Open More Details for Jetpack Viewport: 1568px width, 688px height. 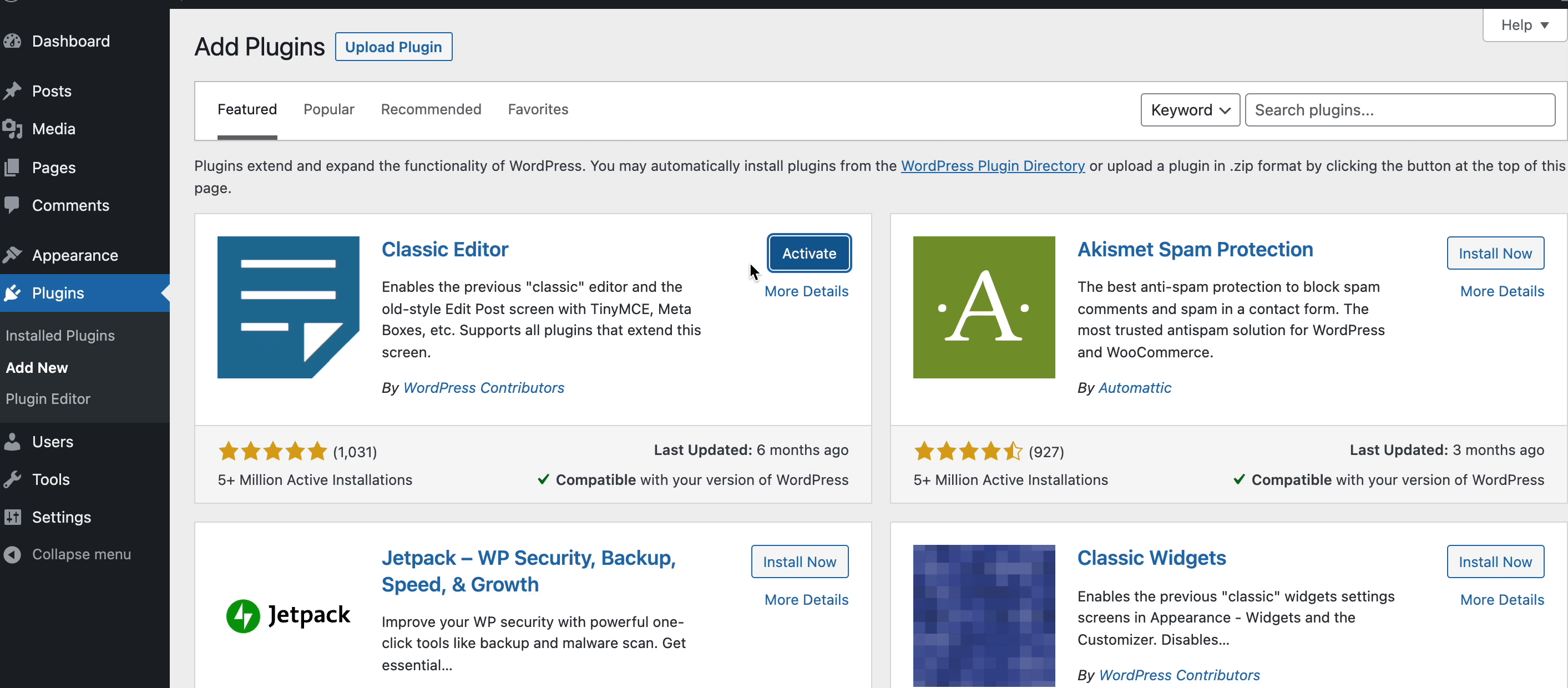point(806,599)
